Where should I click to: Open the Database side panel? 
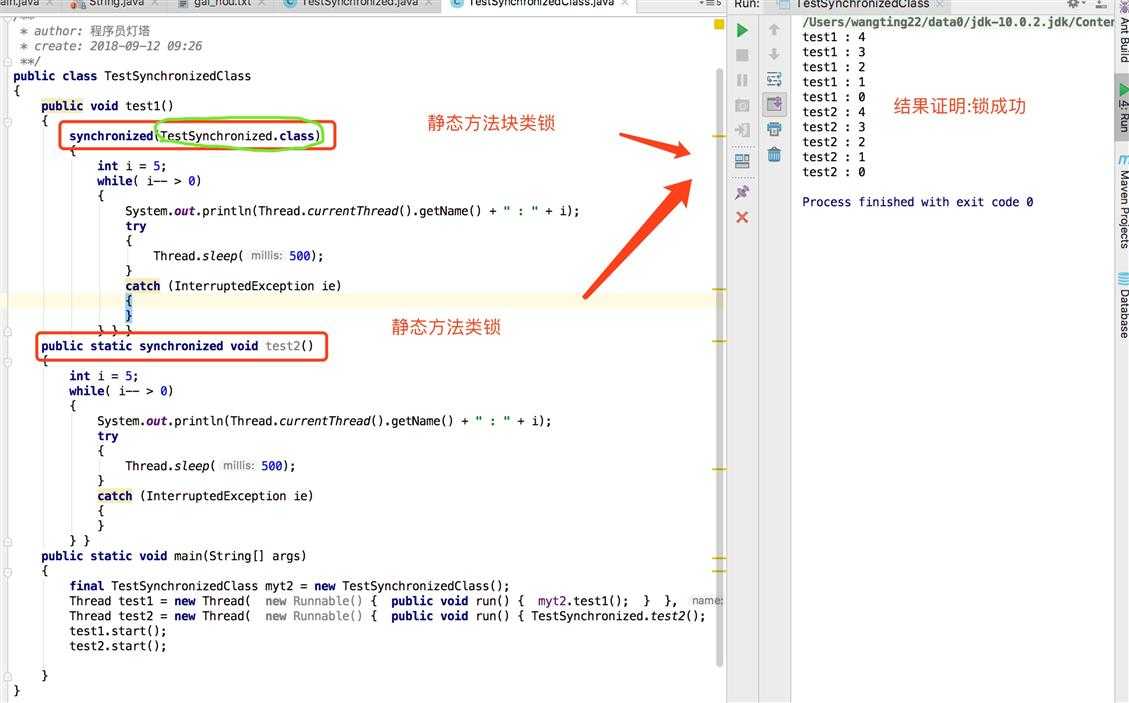pos(1123,305)
